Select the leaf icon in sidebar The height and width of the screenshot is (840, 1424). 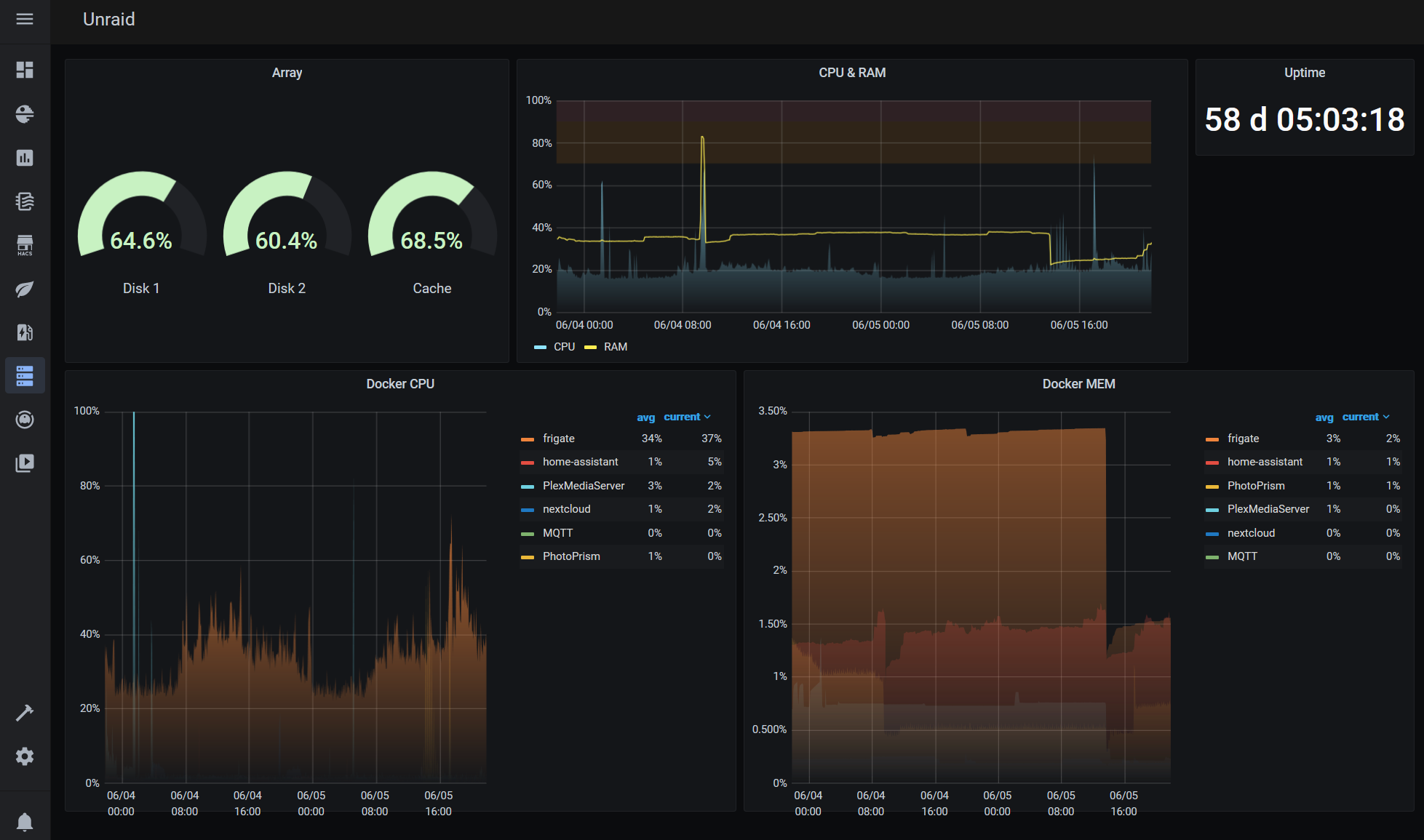(x=25, y=289)
